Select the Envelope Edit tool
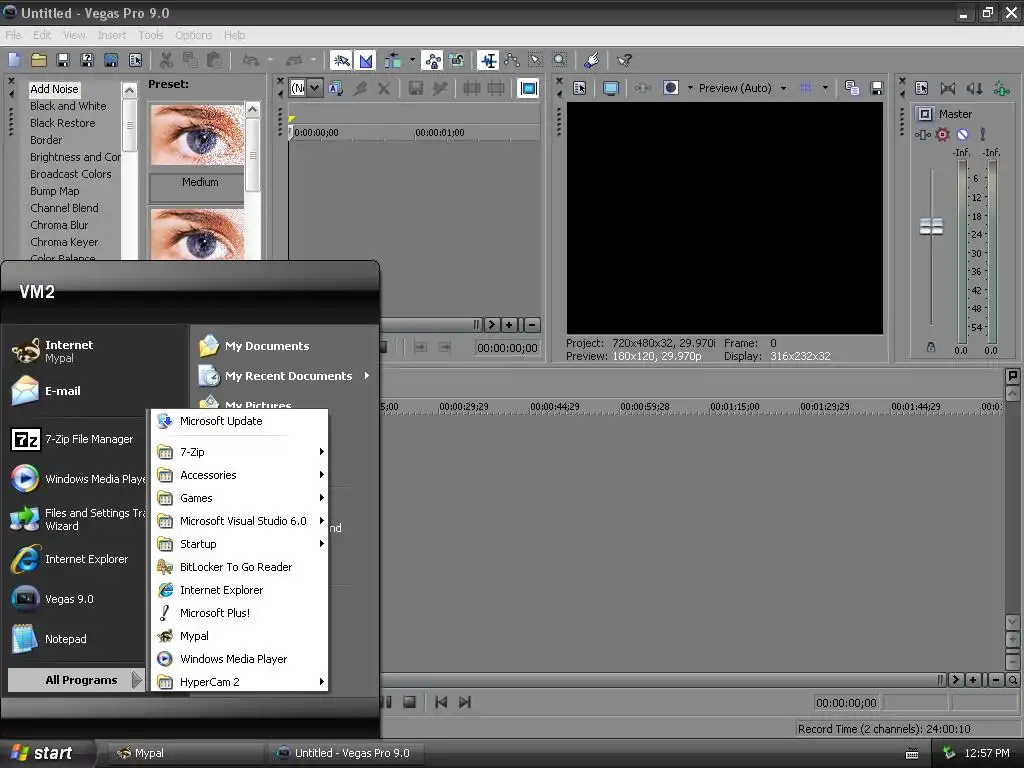The width and height of the screenshot is (1024, 768). [512, 61]
